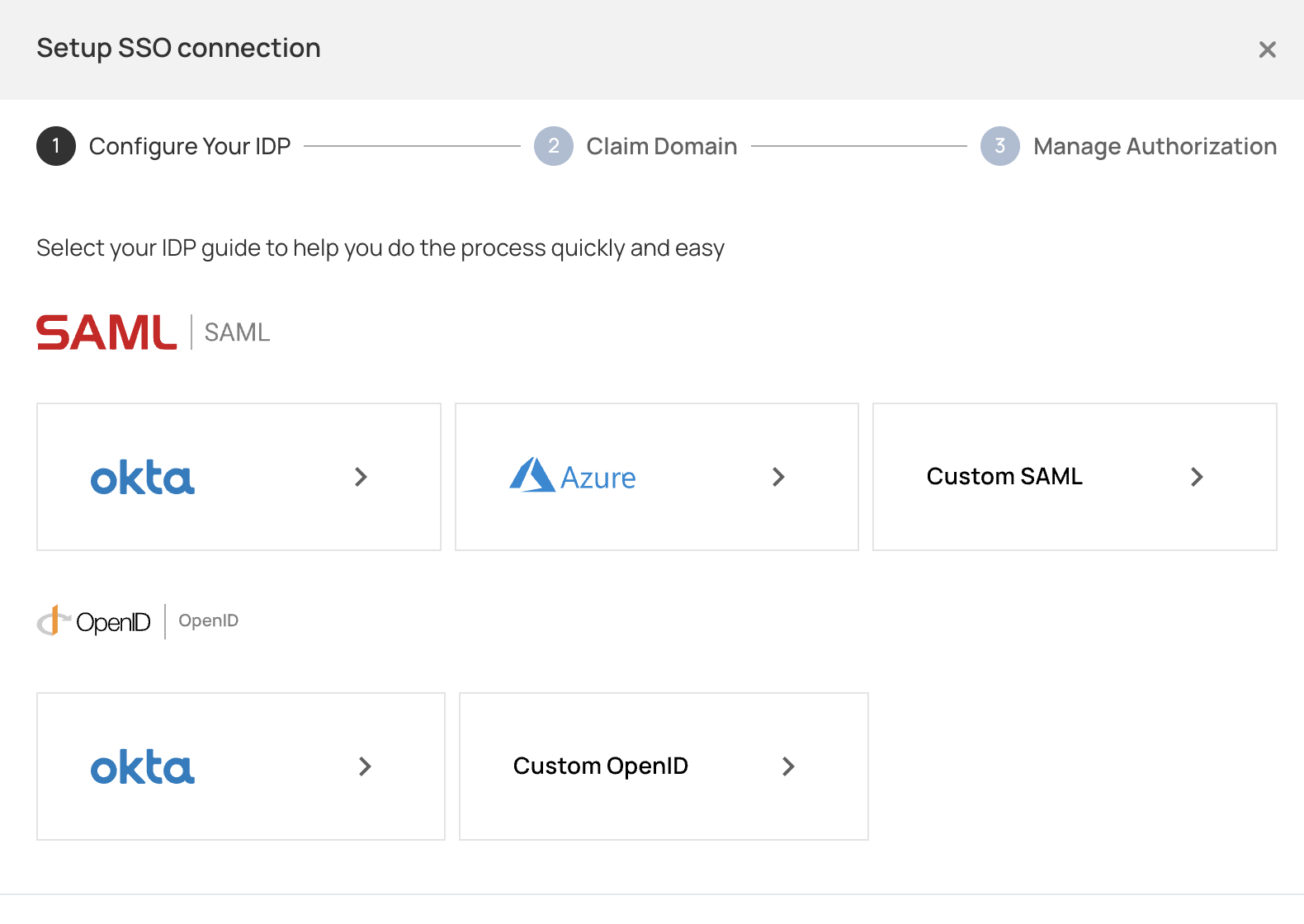
Task: Click the red SAML logo
Action: [x=106, y=332]
